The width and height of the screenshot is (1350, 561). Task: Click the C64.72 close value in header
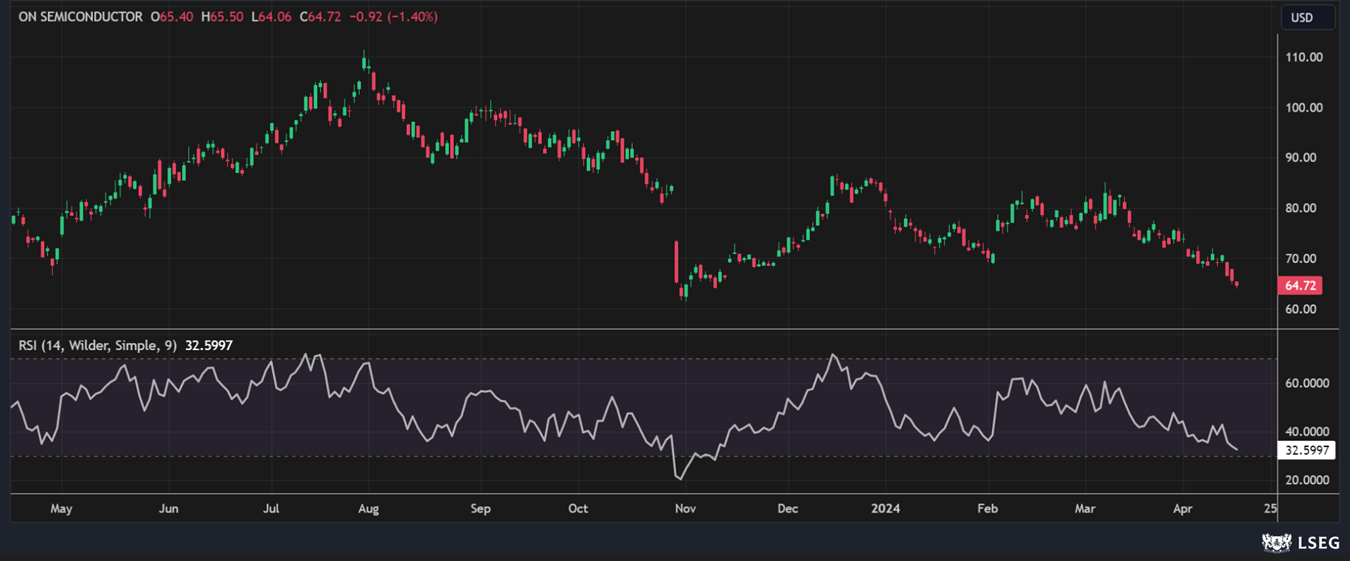point(320,17)
